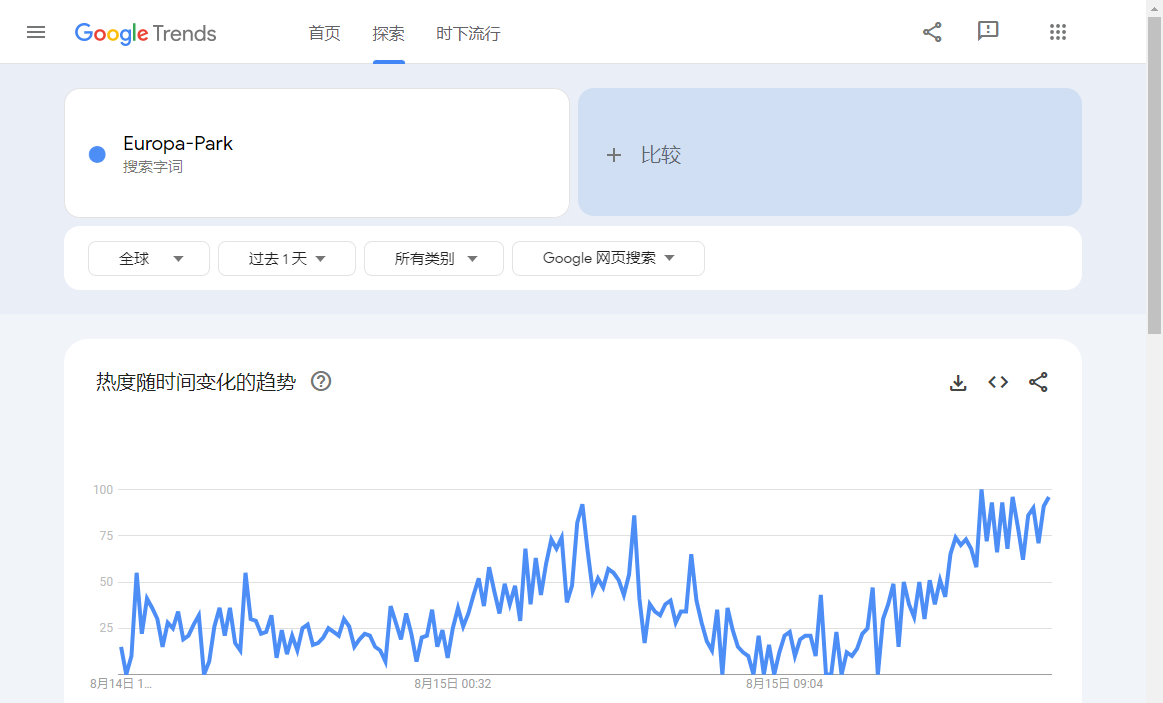
Task: Click the blue dot beside Europa-Park
Action: pos(97,154)
